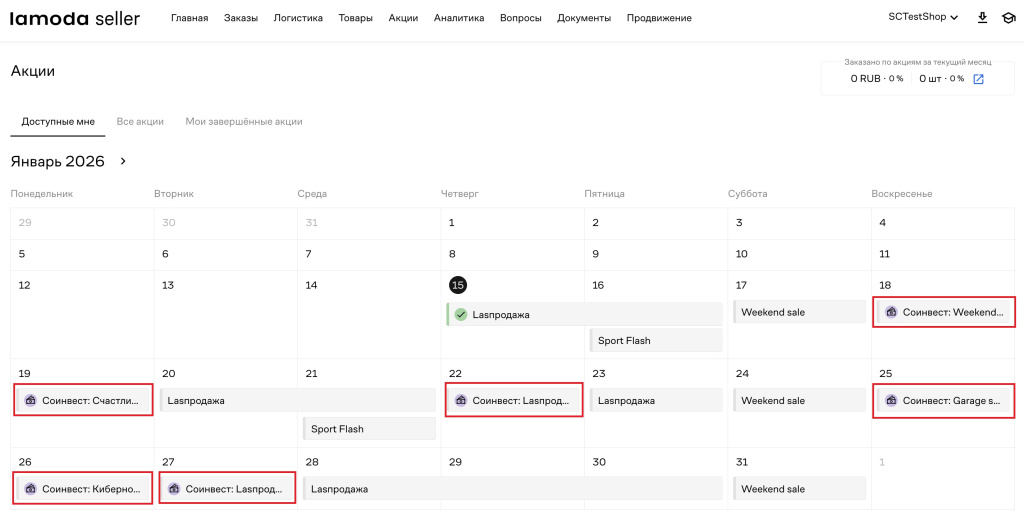The width and height of the screenshot is (1024, 519).
Task: Open the Мои завершённые акции tab
Action: [x=243, y=122]
